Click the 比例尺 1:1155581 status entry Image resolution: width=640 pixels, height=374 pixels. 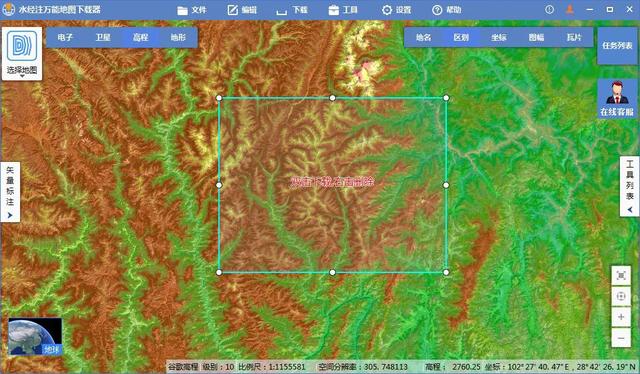click(x=272, y=367)
